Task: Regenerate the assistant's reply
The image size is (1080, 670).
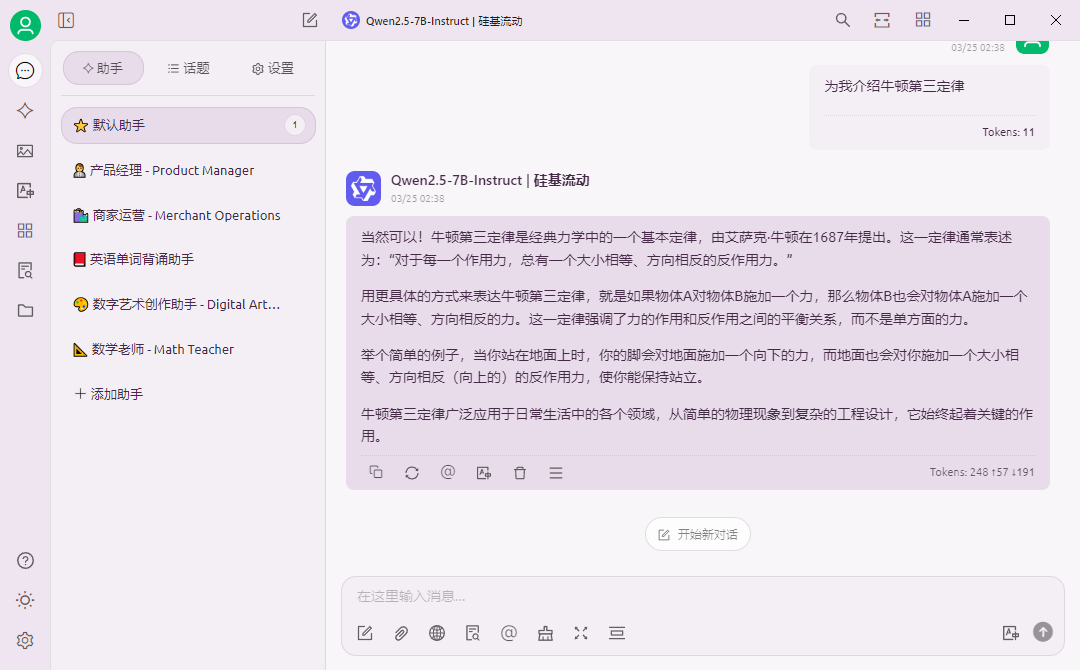Action: pyautogui.click(x=412, y=472)
